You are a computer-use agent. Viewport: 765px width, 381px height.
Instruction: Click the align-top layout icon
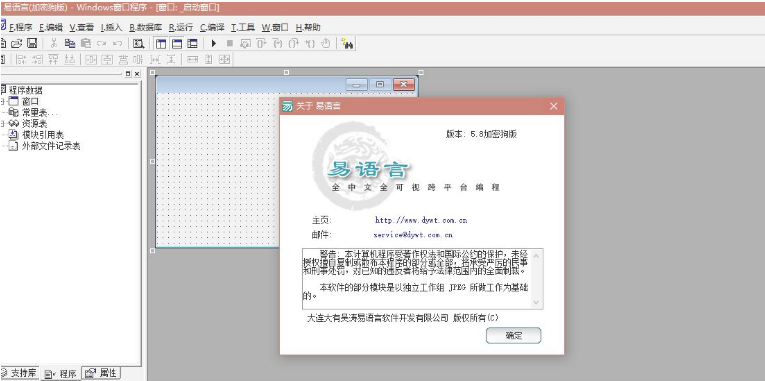click(x=54, y=60)
